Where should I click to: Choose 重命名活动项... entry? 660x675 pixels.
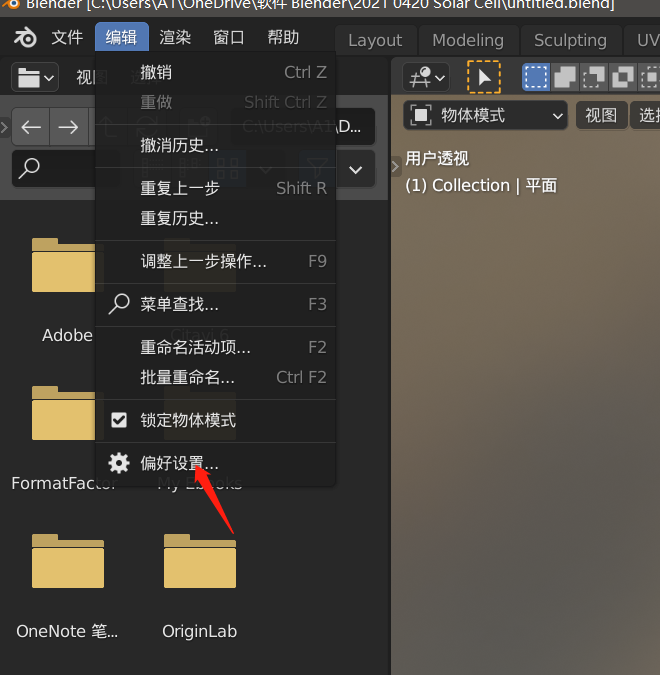[x=215, y=347]
